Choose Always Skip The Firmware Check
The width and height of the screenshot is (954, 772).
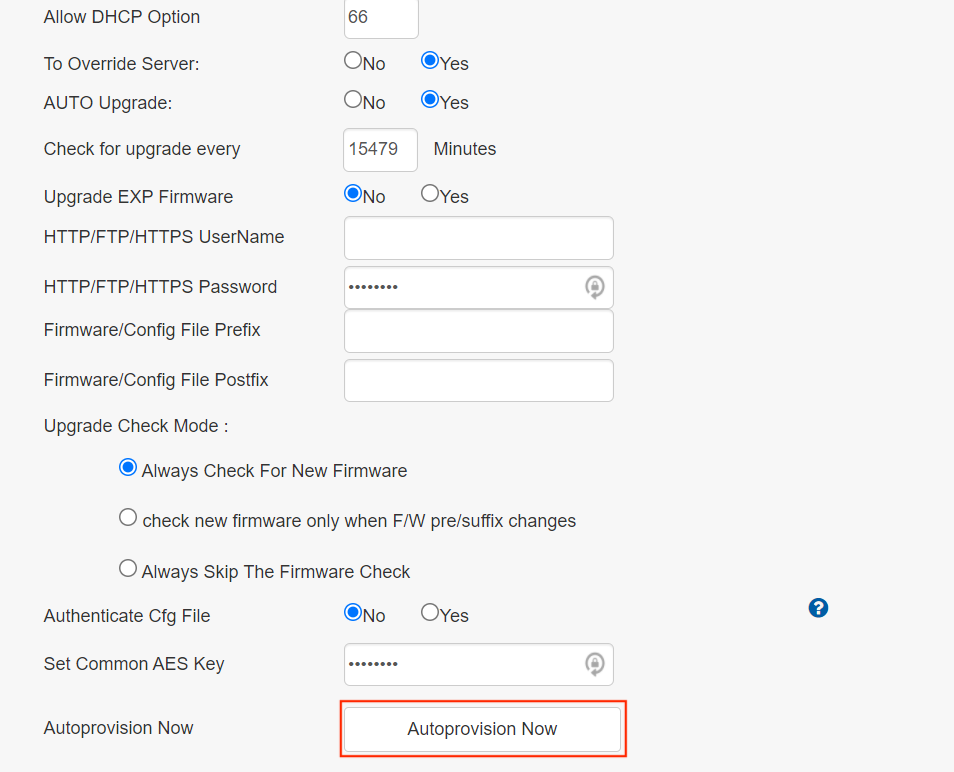click(x=128, y=569)
